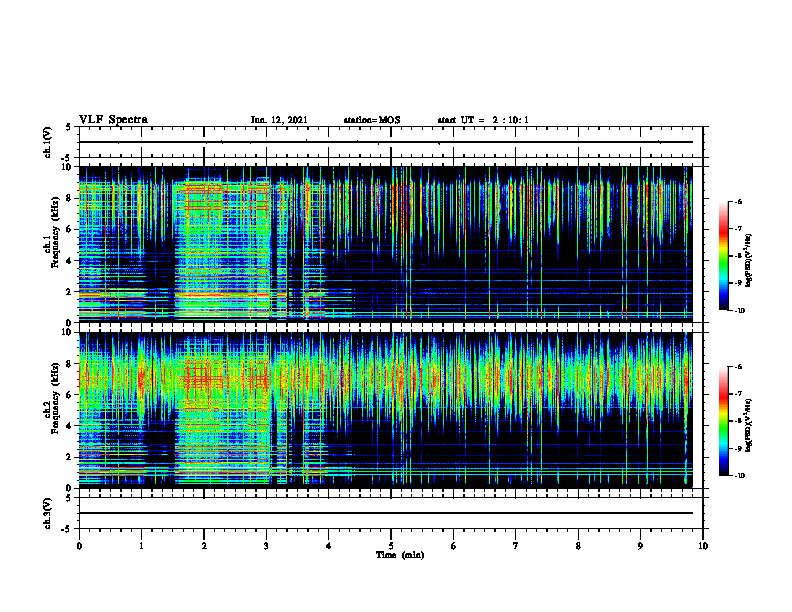Screen dimensions: 792x612
Task: Click the time axis tick label "10"
Action: pos(703,546)
